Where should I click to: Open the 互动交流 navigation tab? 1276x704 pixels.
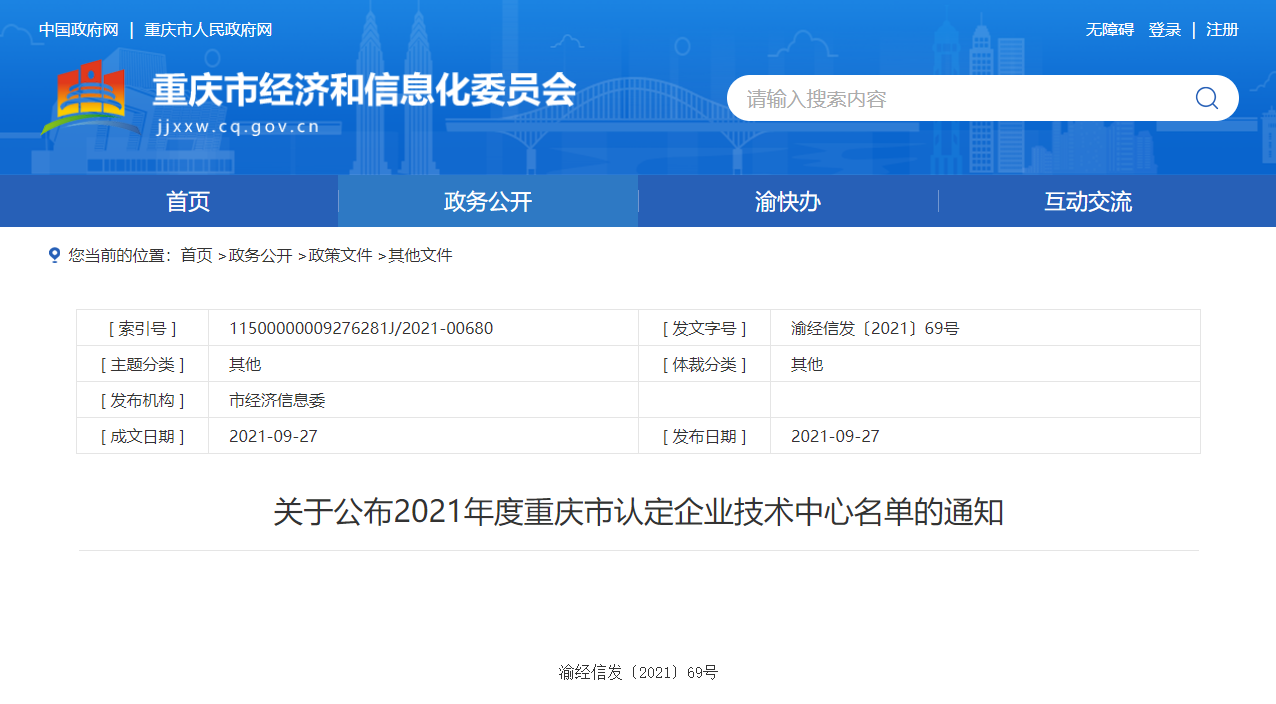click(1088, 201)
